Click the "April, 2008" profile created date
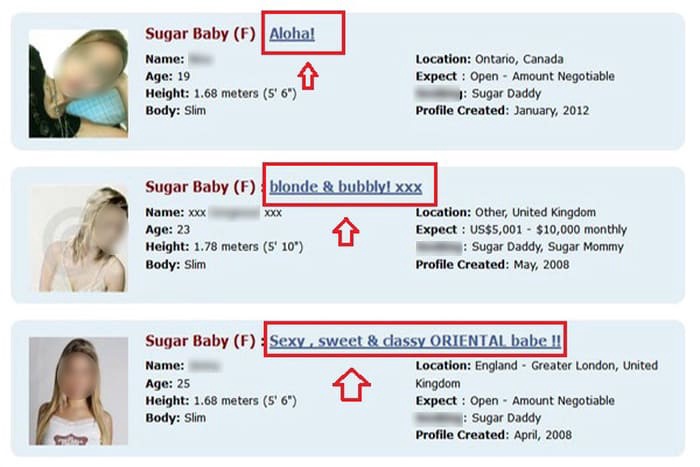700x467 pixels. pos(543,433)
